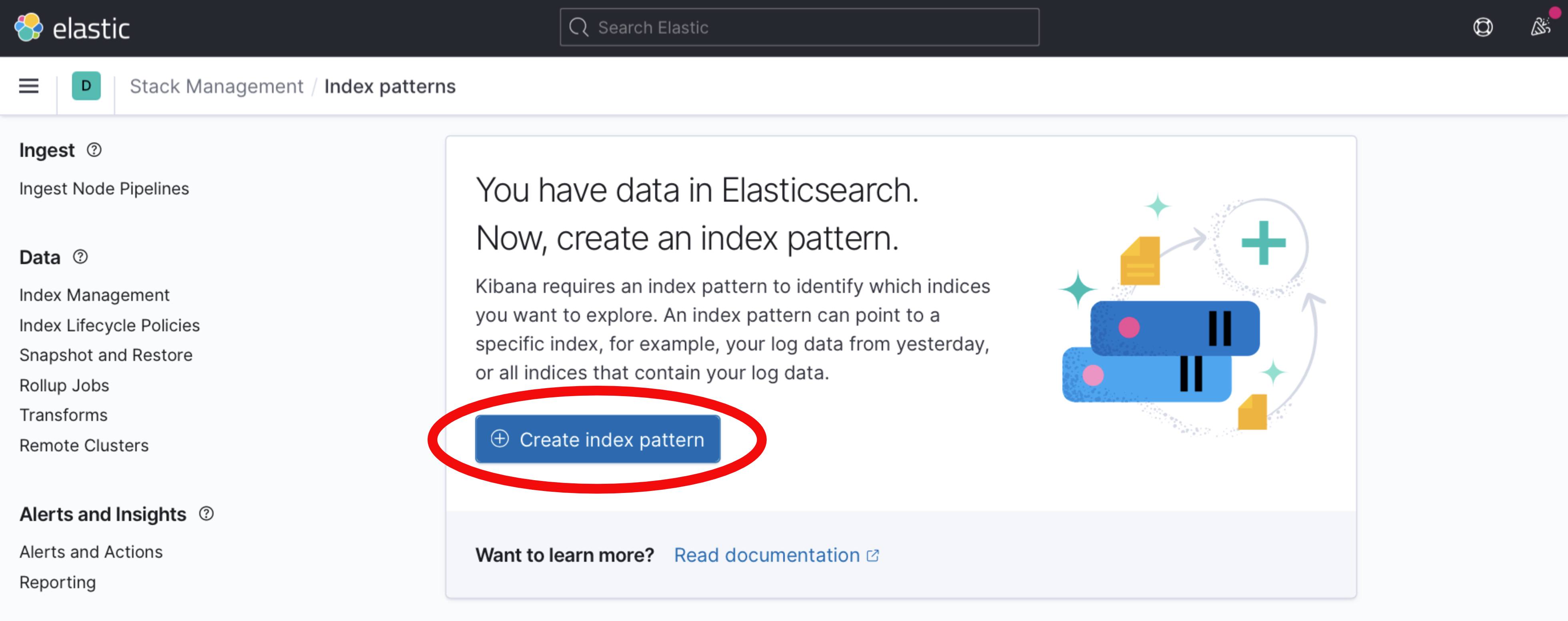Click the Create index pattern button

coord(597,439)
